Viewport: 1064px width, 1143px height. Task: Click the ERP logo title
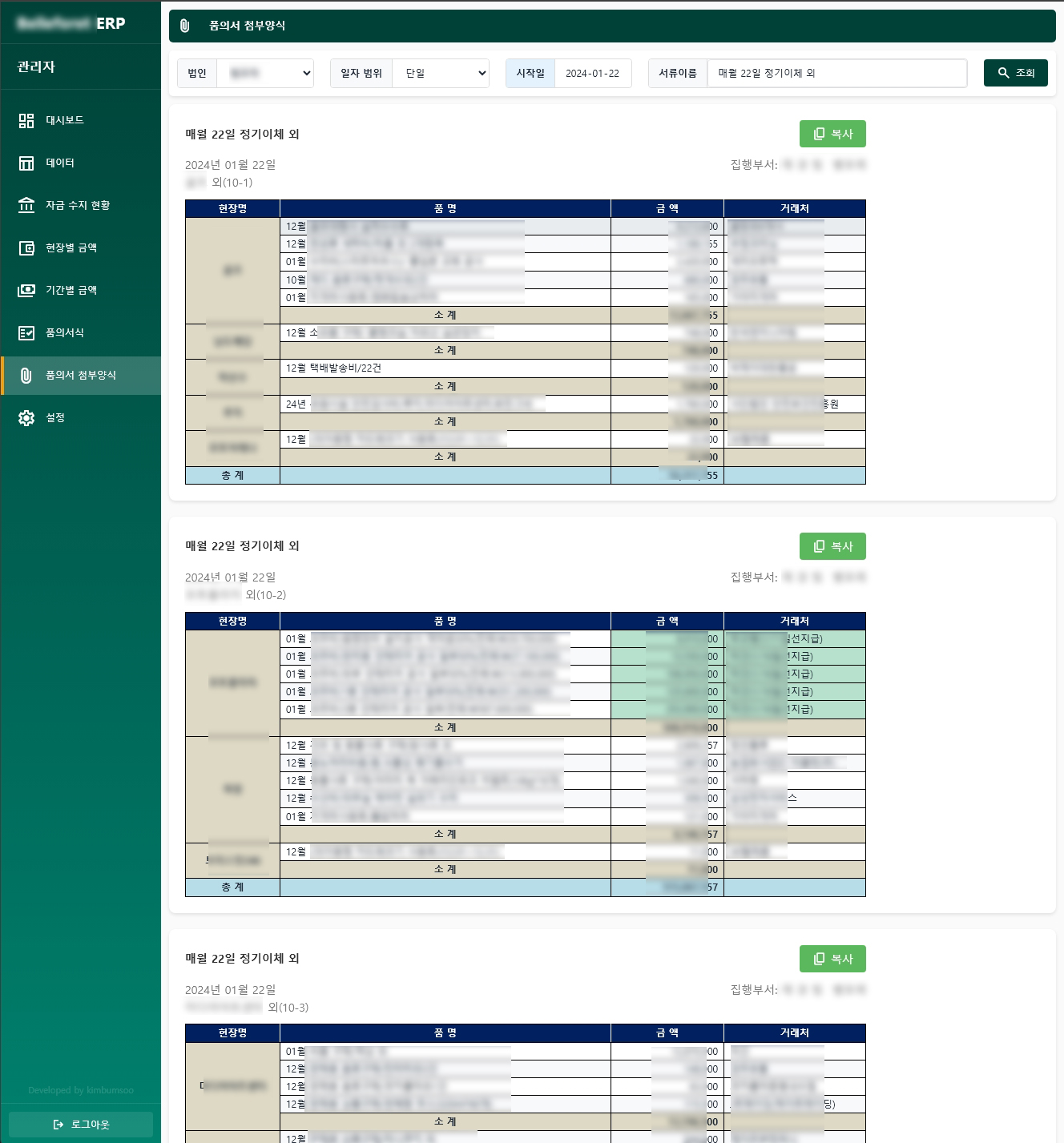coord(71,23)
